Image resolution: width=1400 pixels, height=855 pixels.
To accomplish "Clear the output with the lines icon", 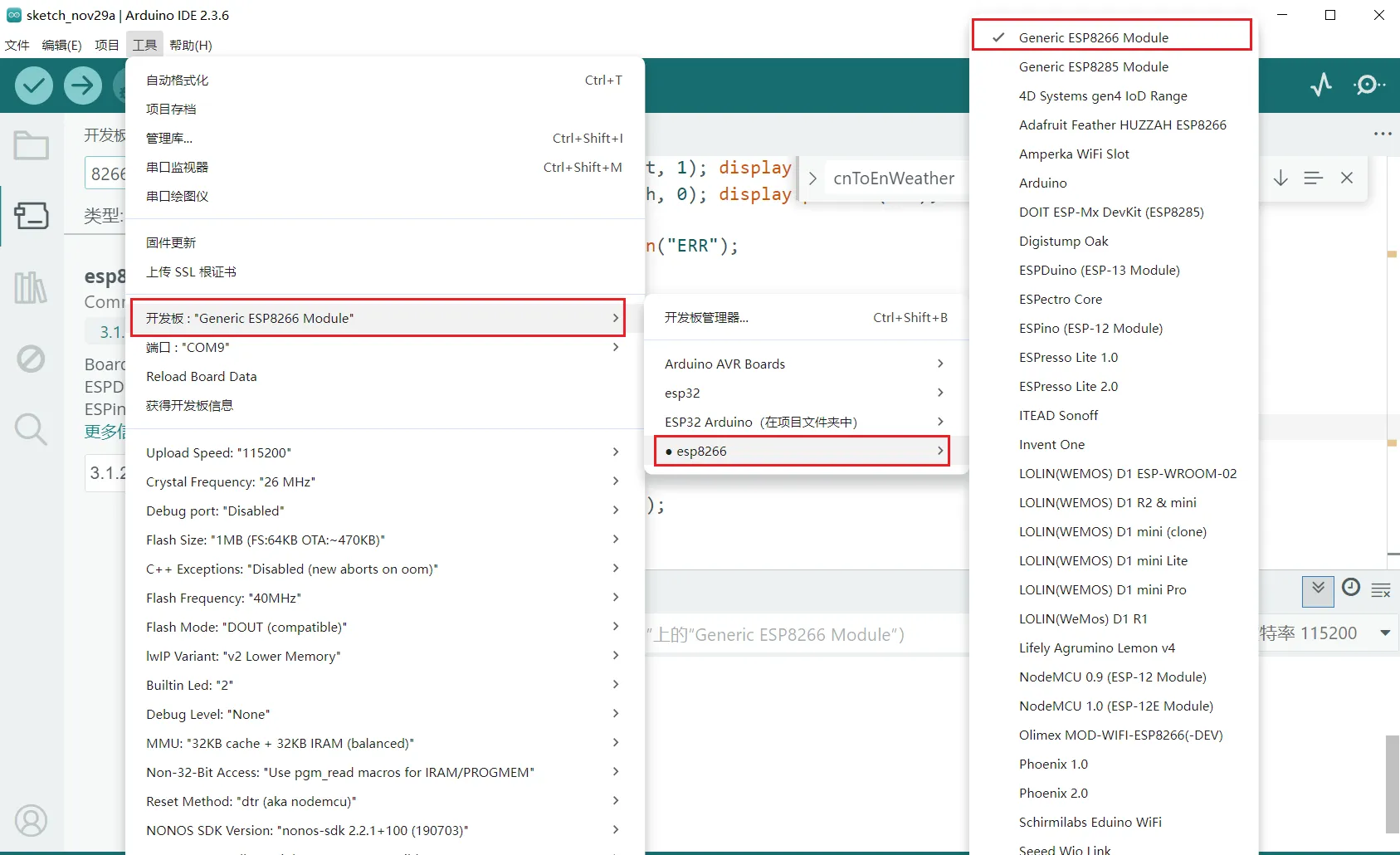I will pyautogui.click(x=1381, y=590).
